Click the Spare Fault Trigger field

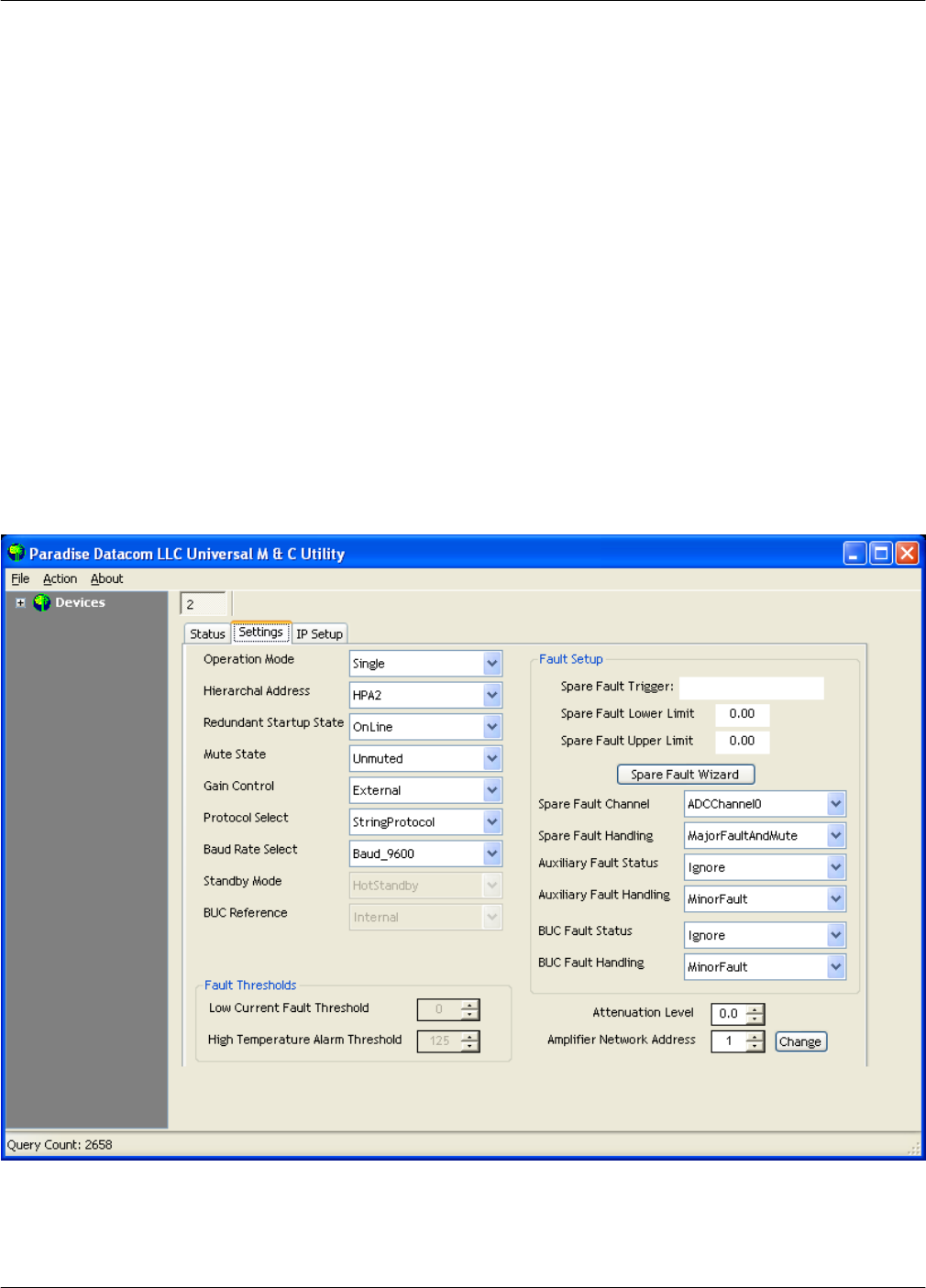pos(751,688)
